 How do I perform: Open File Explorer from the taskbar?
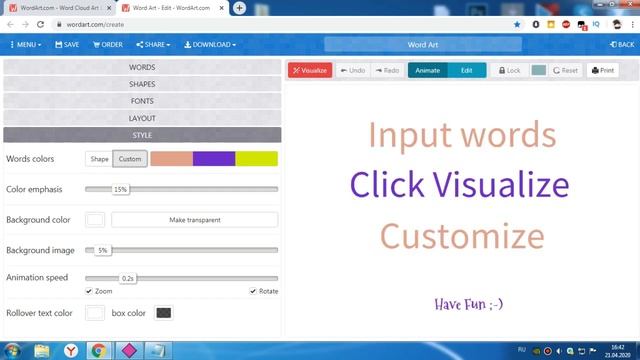coord(42,351)
